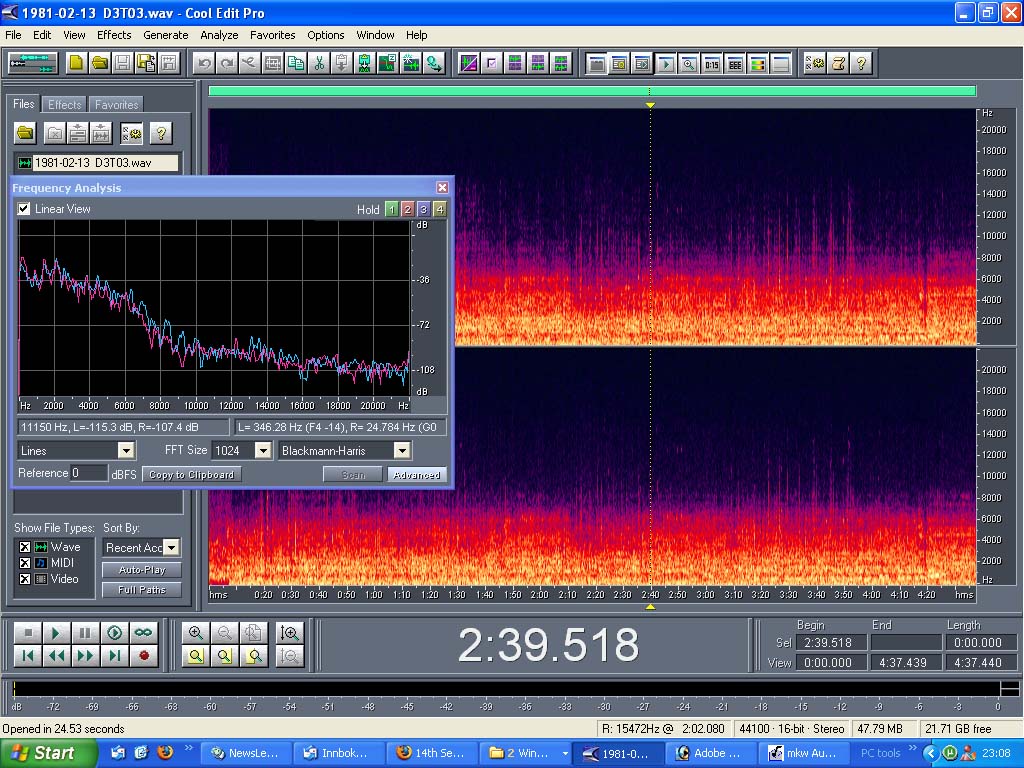Click the dB level meter bar
Image resolution: width=1024 pixels, height=768 pixels.
(506, 689)
